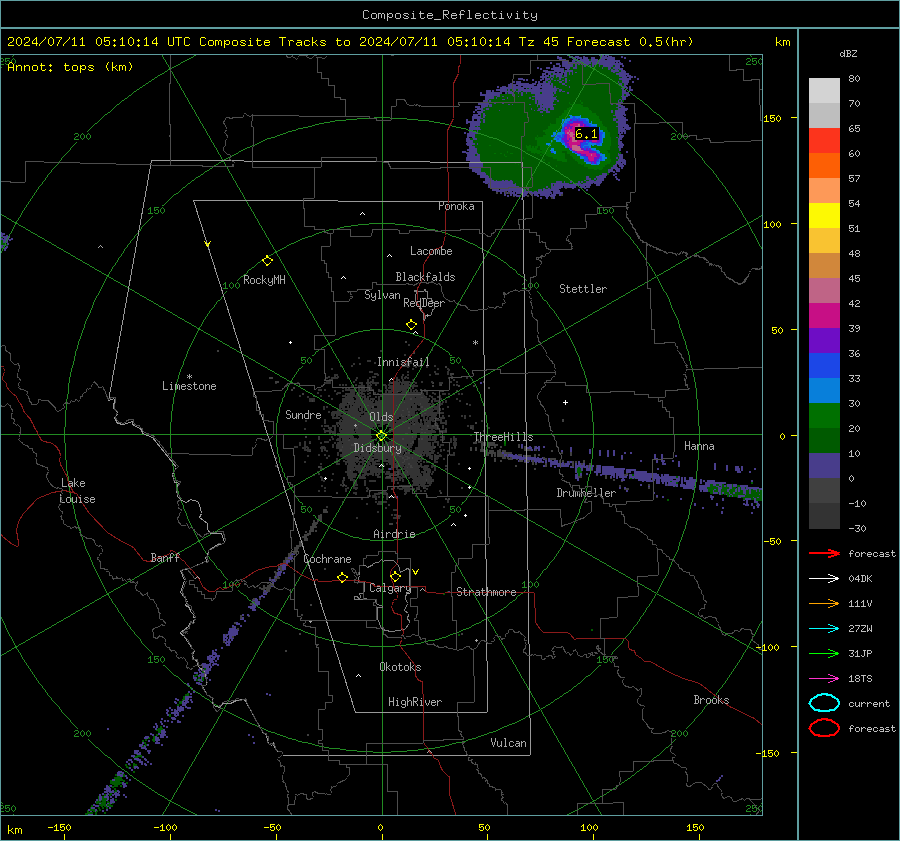Click the Drumheller city label
Image resolution: width=900 pixels, height=841 pixels.
click(x=586, y=493)
